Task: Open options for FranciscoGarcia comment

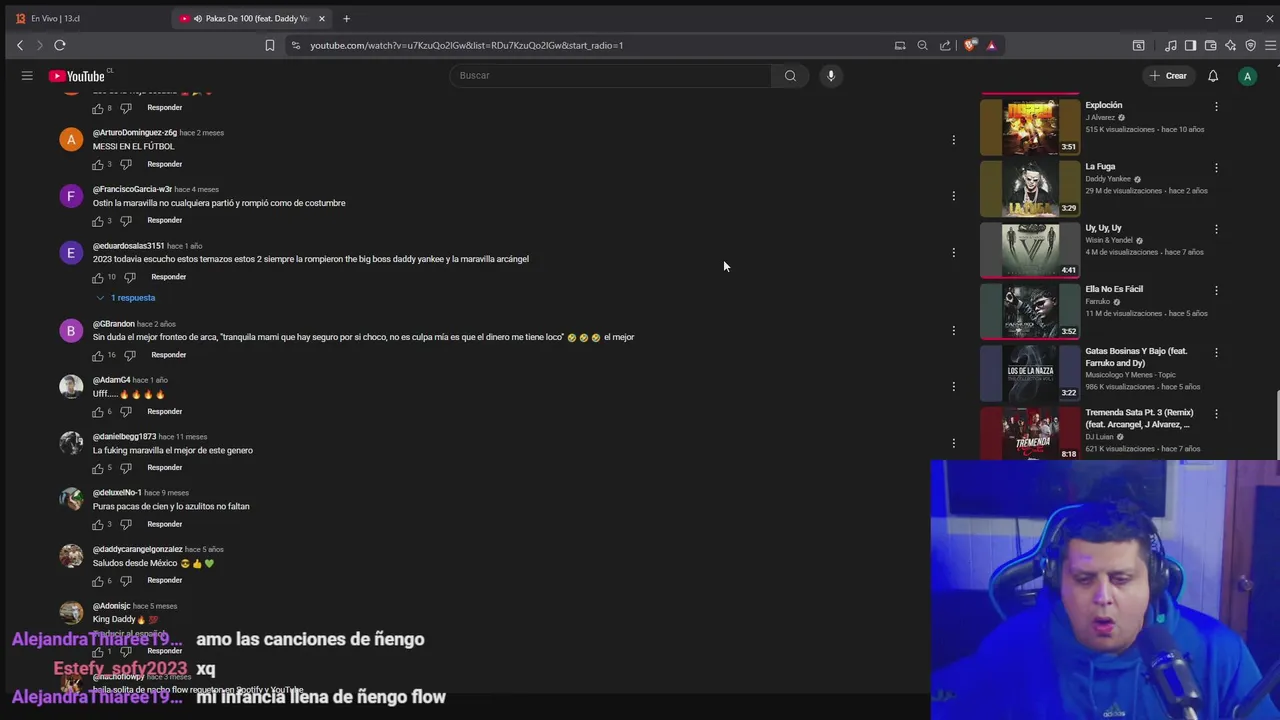Action: 954,196
